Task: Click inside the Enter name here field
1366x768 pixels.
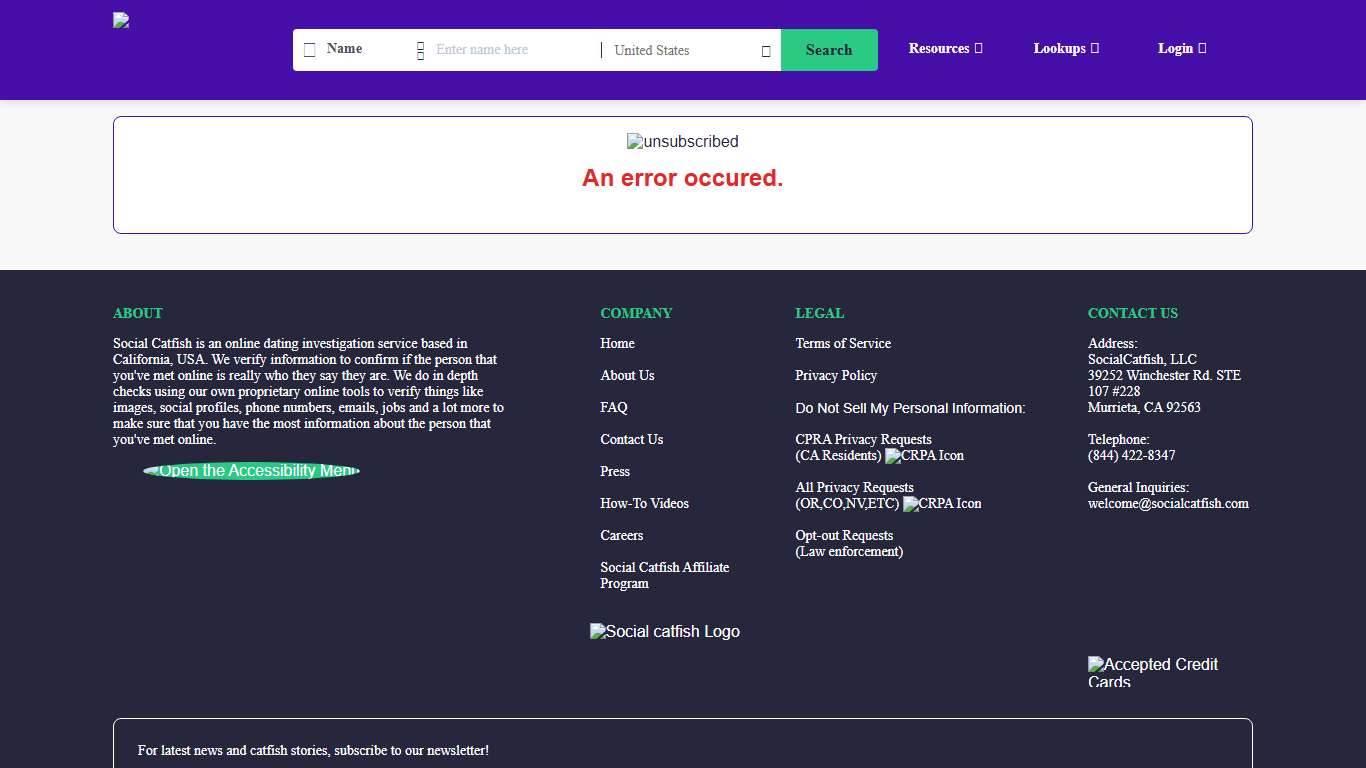Action: click(510, 50)
